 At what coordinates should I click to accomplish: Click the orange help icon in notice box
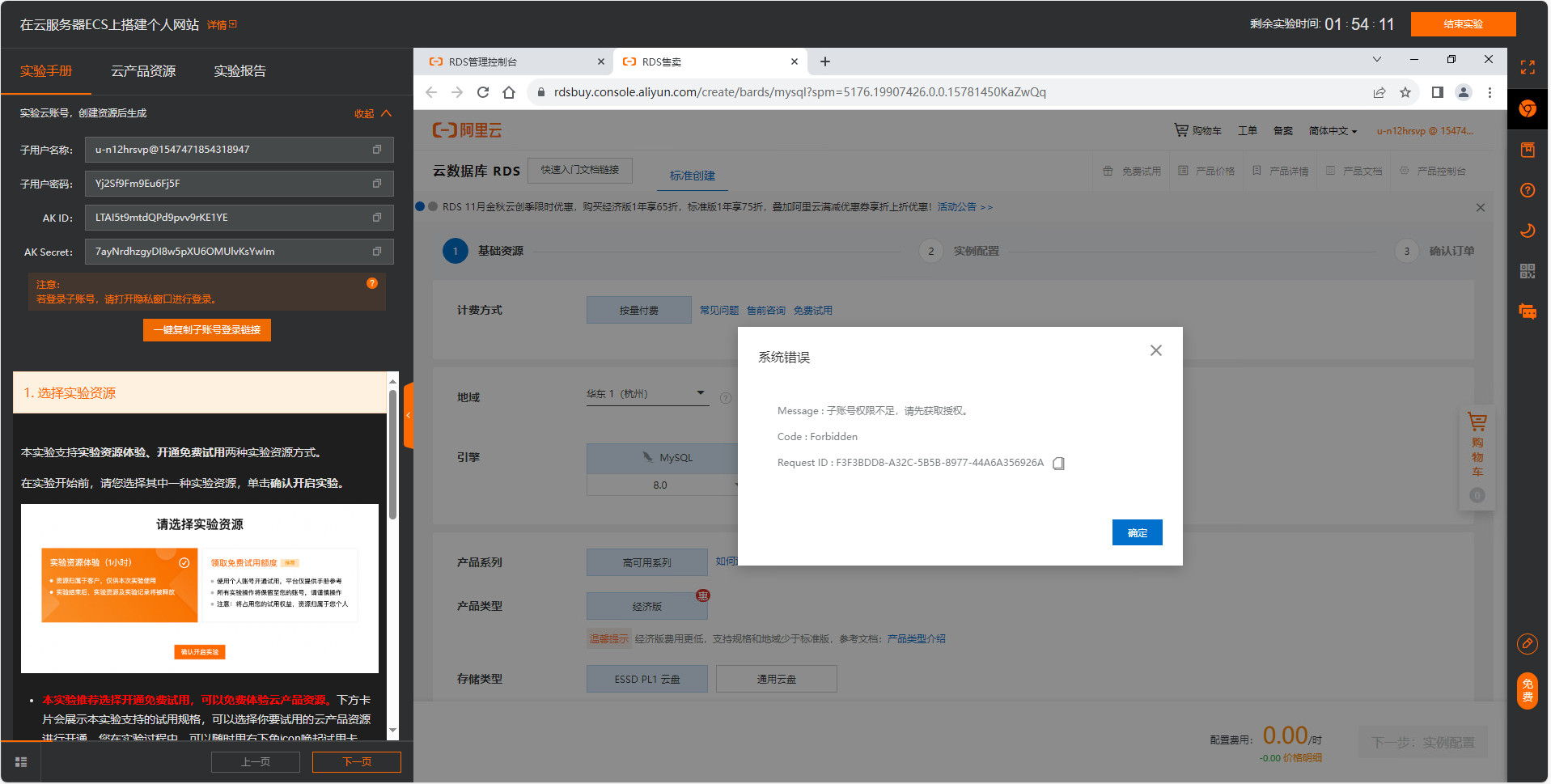372,283
